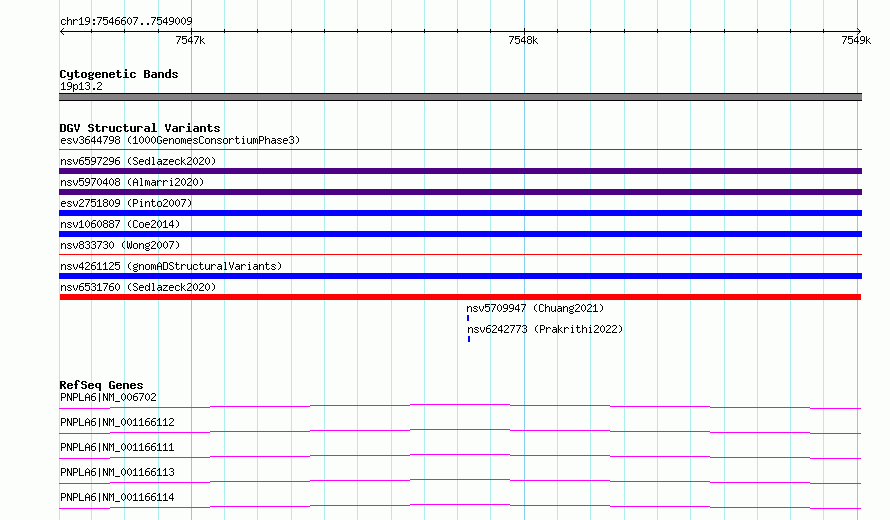
Task: Select the RefSeq Genes track title
Action: pyautogui.click(x=101, y=385)
